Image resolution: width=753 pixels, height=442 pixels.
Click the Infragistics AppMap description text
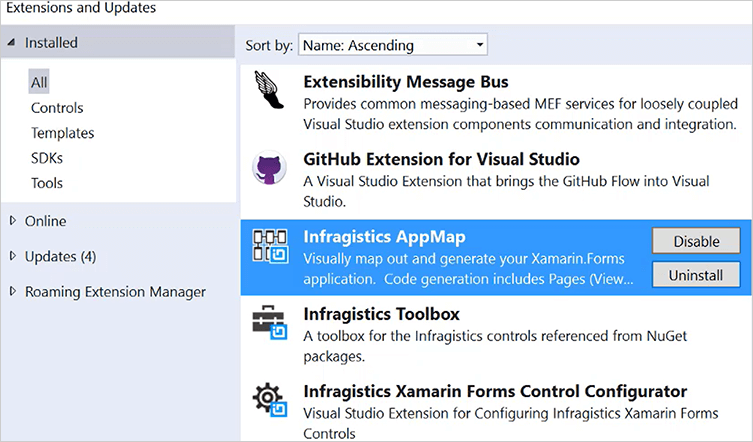coord(468,269)
